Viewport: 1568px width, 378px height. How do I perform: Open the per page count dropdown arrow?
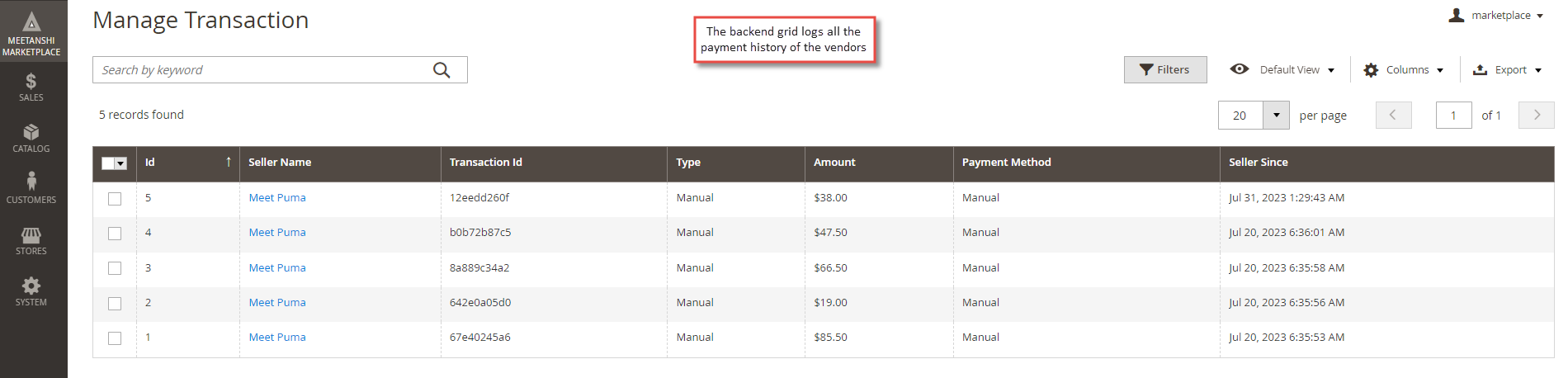point(1276,116)
